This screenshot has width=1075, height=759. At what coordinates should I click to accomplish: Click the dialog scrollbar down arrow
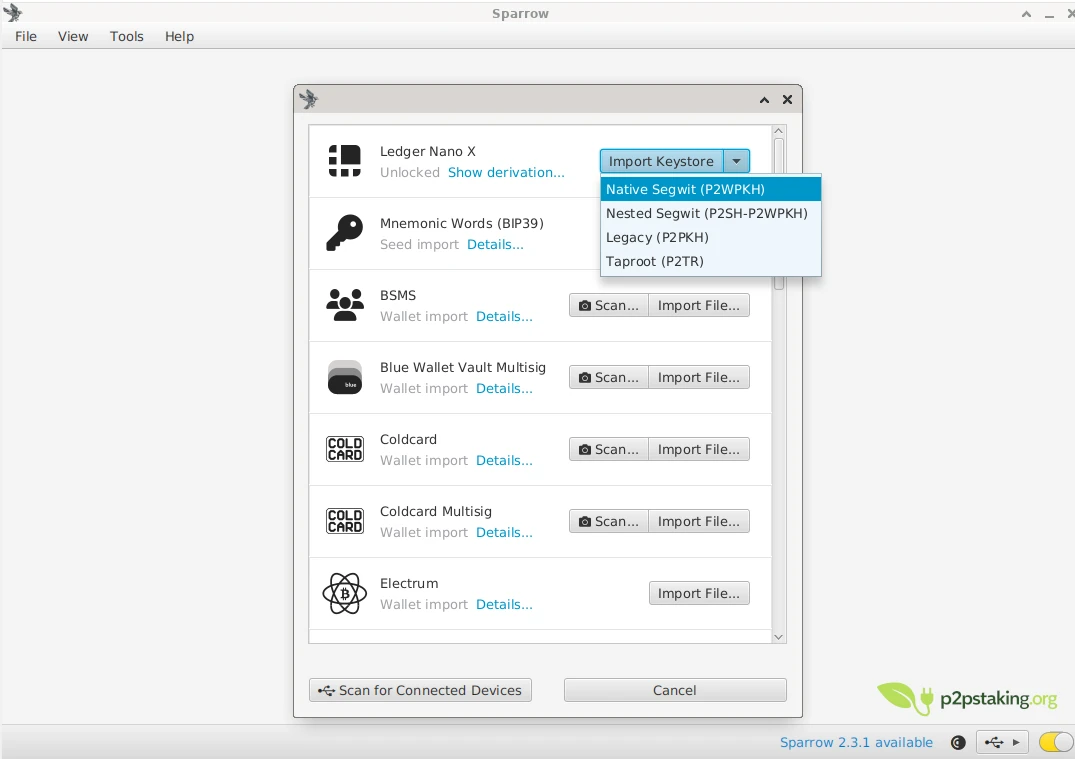click(778, 636)
